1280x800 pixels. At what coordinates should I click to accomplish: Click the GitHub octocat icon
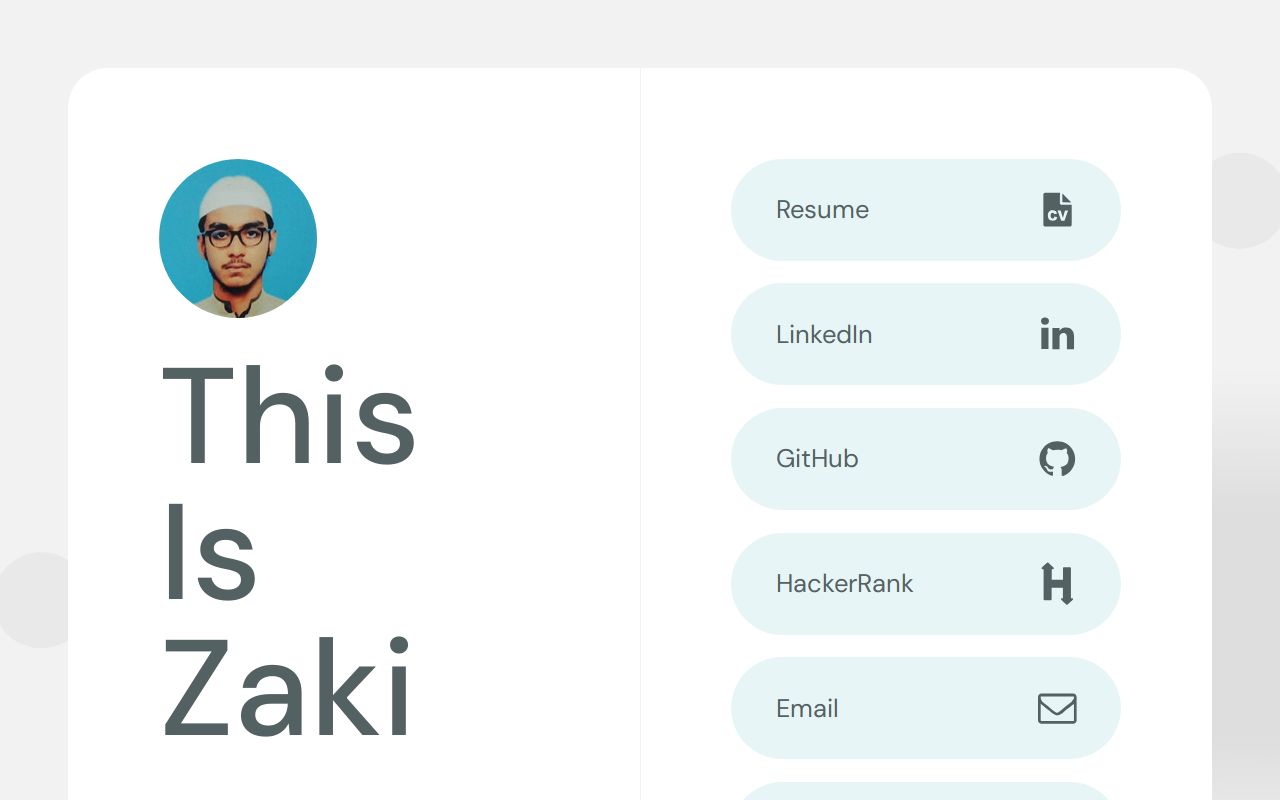(1057, 459)
